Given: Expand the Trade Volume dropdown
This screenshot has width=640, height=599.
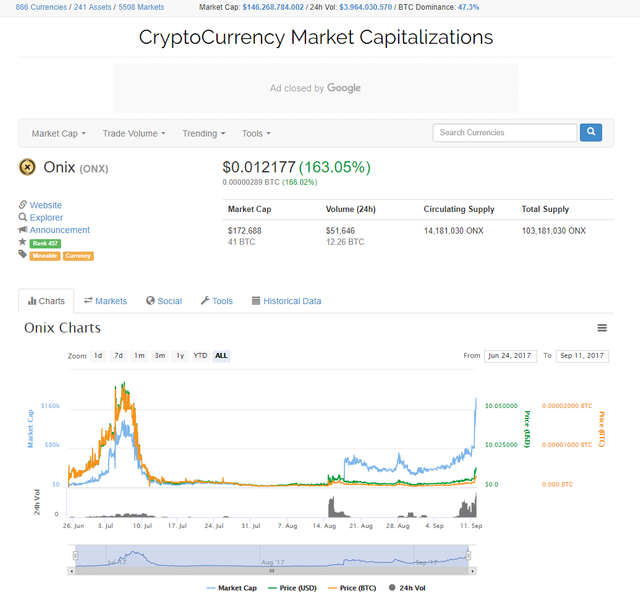Looking at the screenshot, I should [134, 133].
